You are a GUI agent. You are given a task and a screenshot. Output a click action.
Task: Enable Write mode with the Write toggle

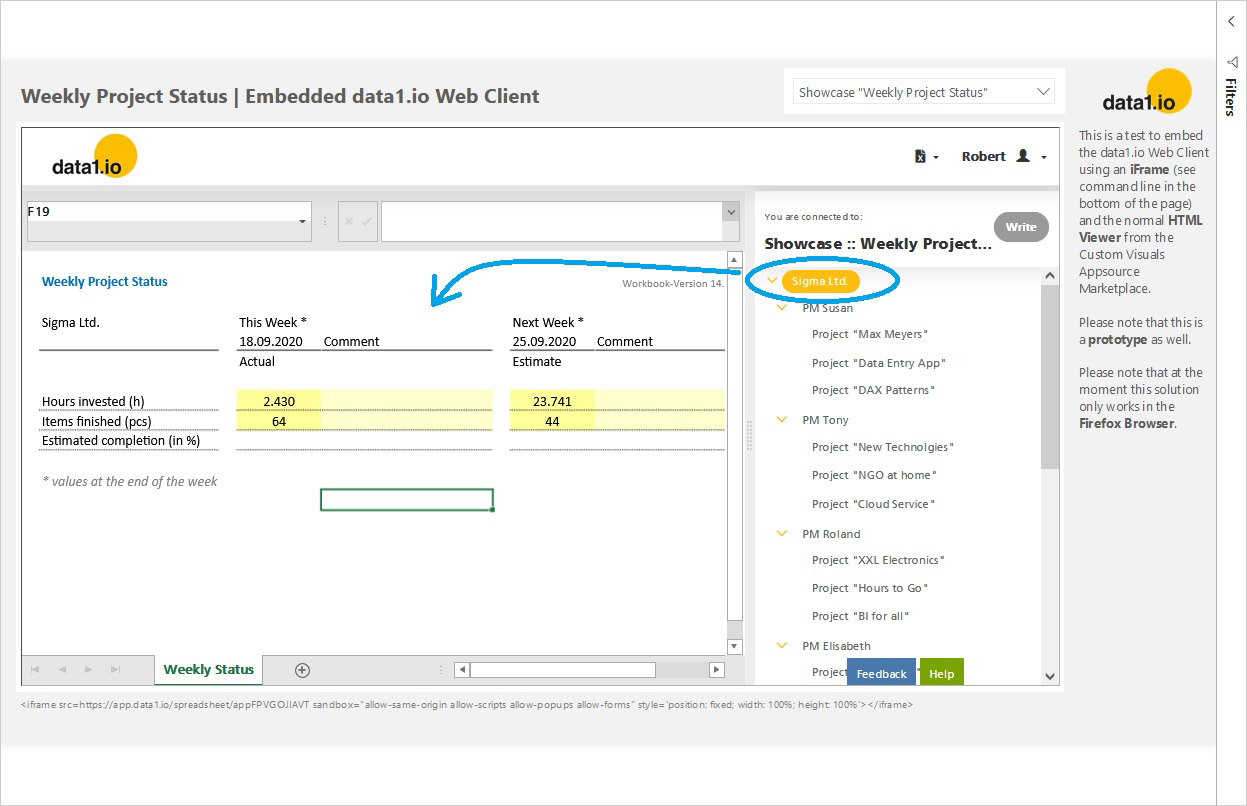(x=1021, y=227)
